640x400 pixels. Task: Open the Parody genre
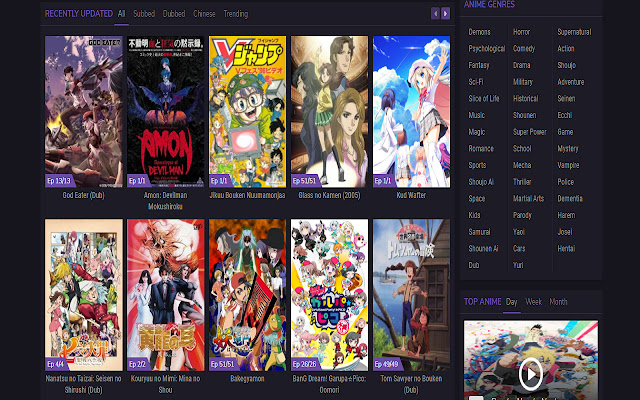522,215
